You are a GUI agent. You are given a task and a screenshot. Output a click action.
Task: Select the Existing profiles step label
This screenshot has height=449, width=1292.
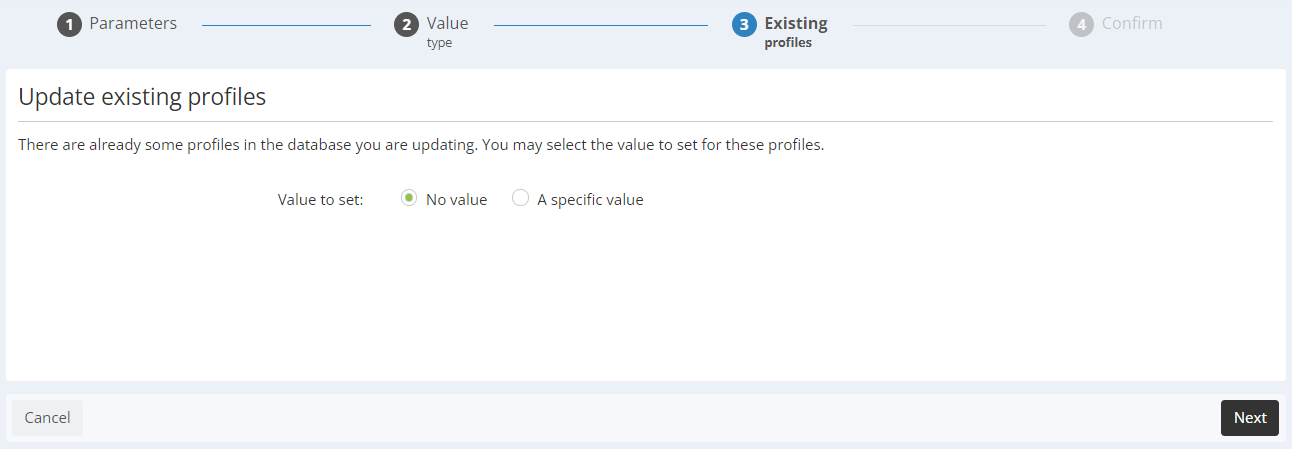coord(796,31)
